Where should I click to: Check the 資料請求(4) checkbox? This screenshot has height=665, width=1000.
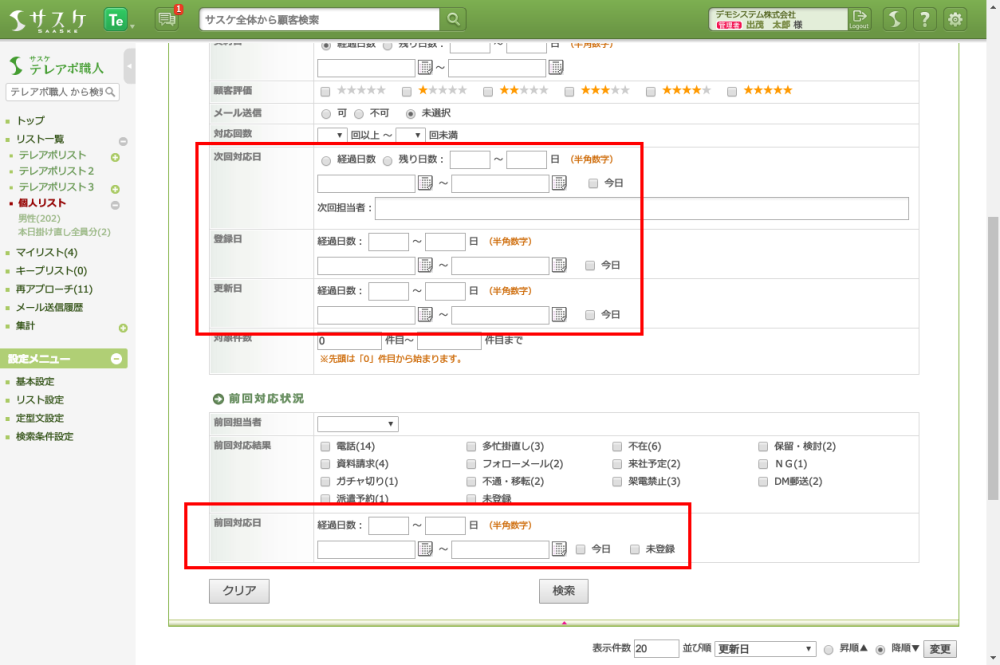(x=325, y=464)
